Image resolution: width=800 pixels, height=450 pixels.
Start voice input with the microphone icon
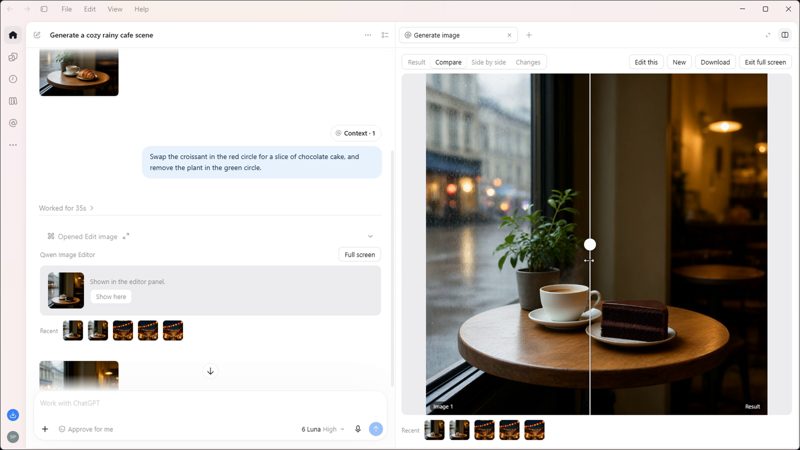click(358, 429)
